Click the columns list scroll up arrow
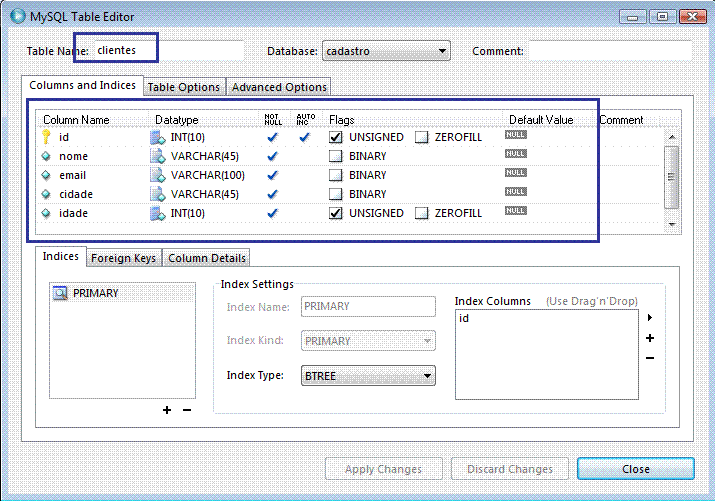 pos(672,137)
